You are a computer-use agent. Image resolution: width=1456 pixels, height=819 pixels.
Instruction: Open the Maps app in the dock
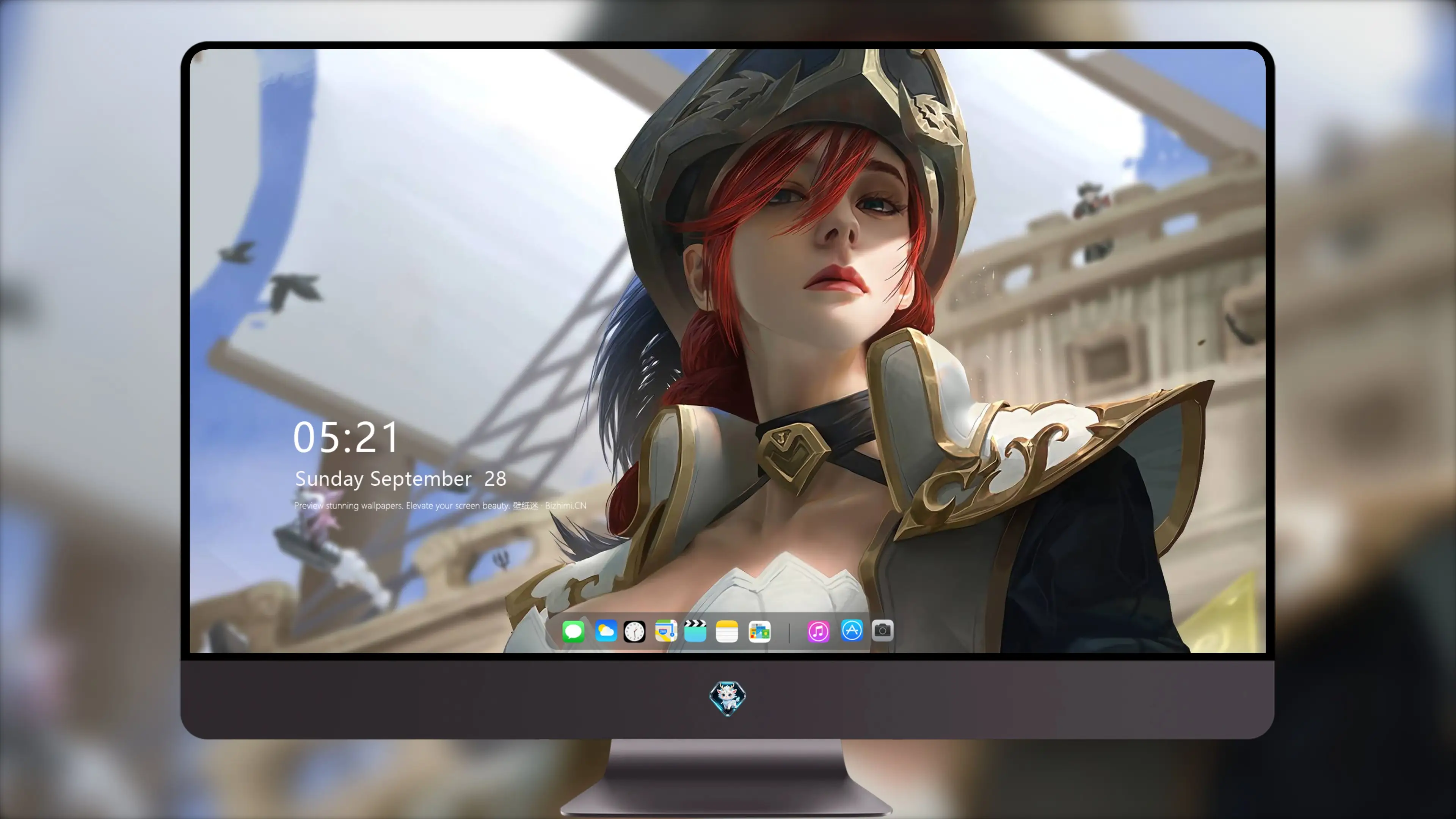click(666, 631)
